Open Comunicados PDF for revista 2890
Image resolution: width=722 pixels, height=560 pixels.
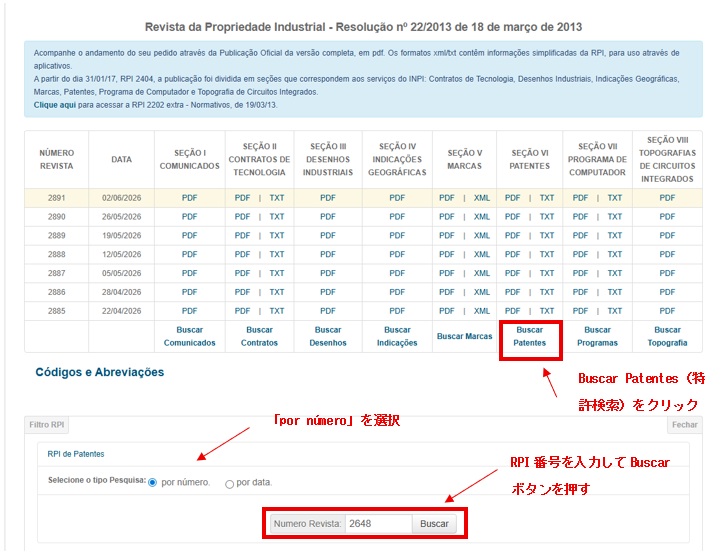(189, 217)
